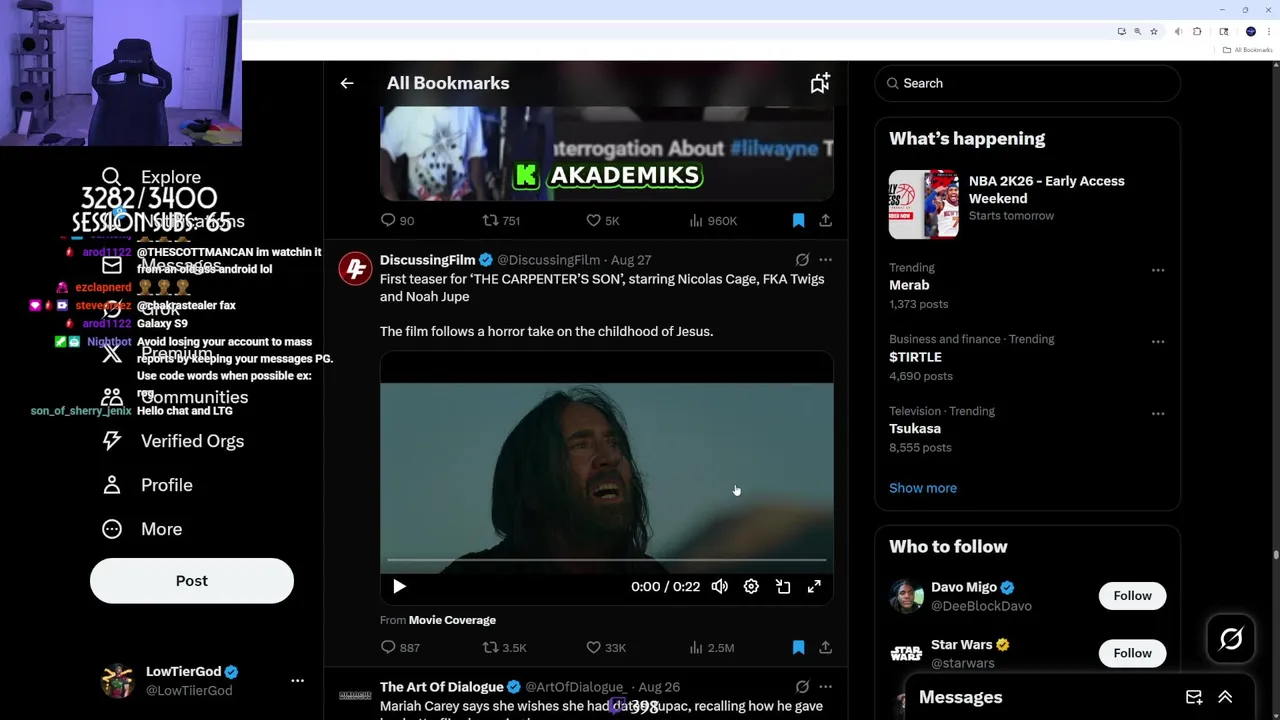Open Grok action on DiscussingFilm post
Screen dimensions: 1280x720
[x=802, y=260]
